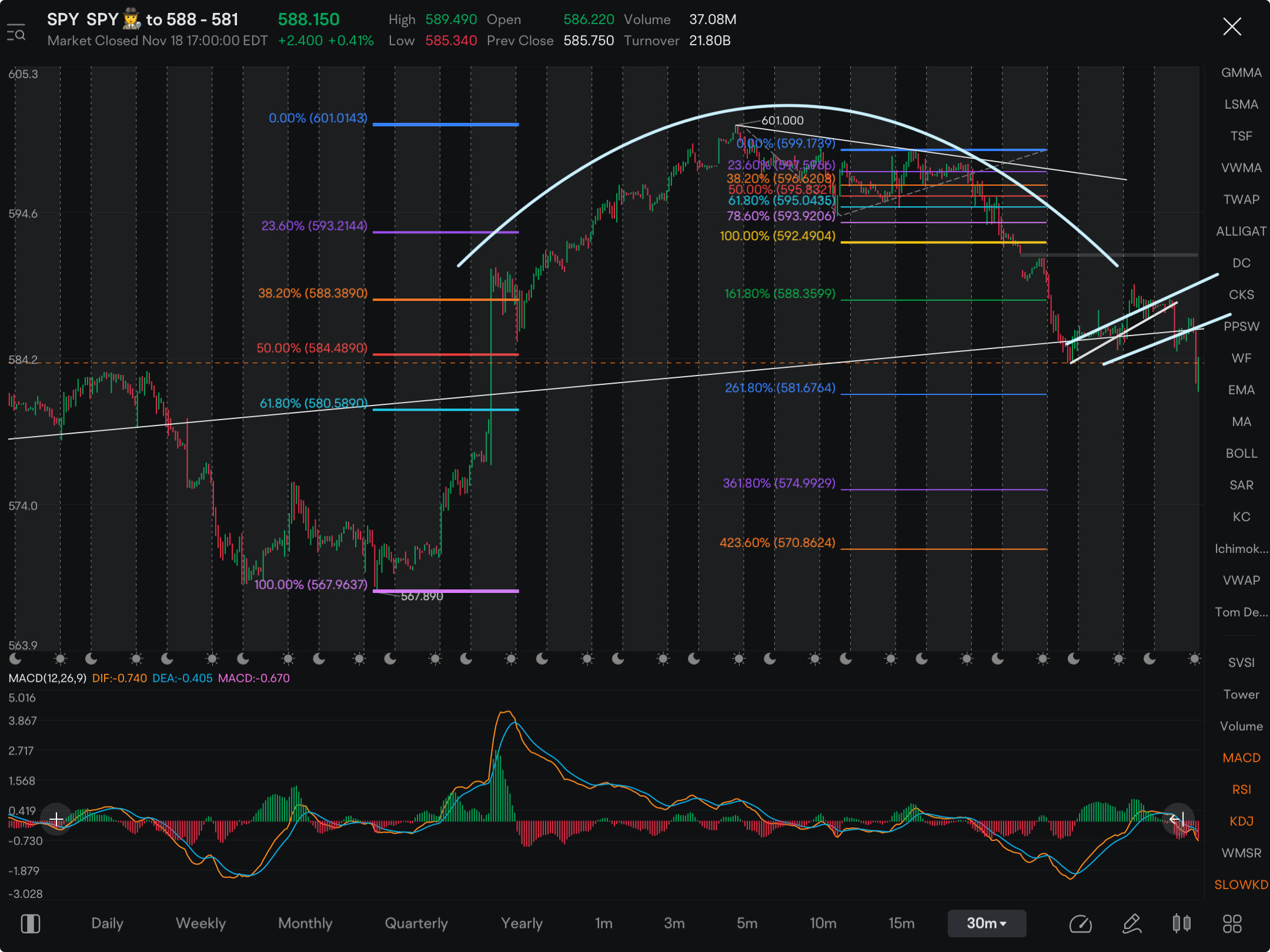This screenshot has width=1270, height=952.
Task: Enable the TSF indicator
Action: [x=1241, y=136]
